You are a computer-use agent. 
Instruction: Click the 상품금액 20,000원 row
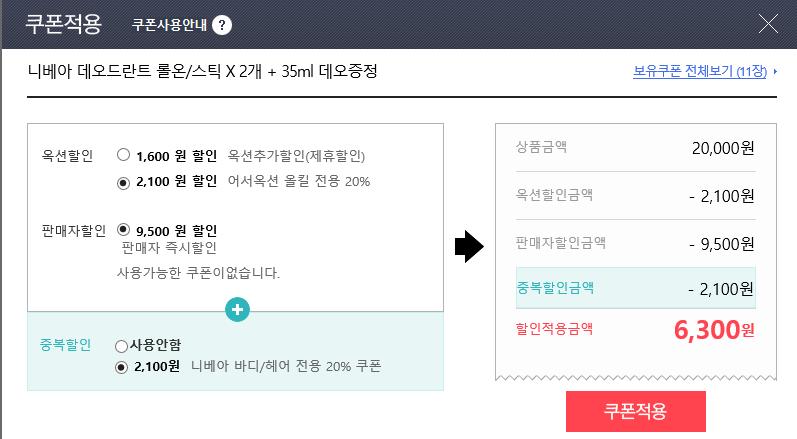[x=635, y=148]
